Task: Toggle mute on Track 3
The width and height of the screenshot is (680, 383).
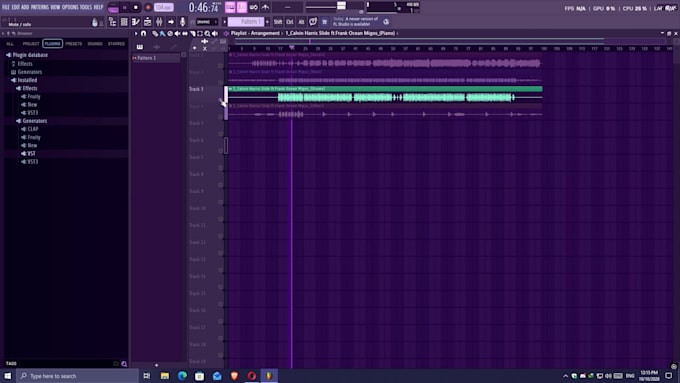Action: (221, 100)
